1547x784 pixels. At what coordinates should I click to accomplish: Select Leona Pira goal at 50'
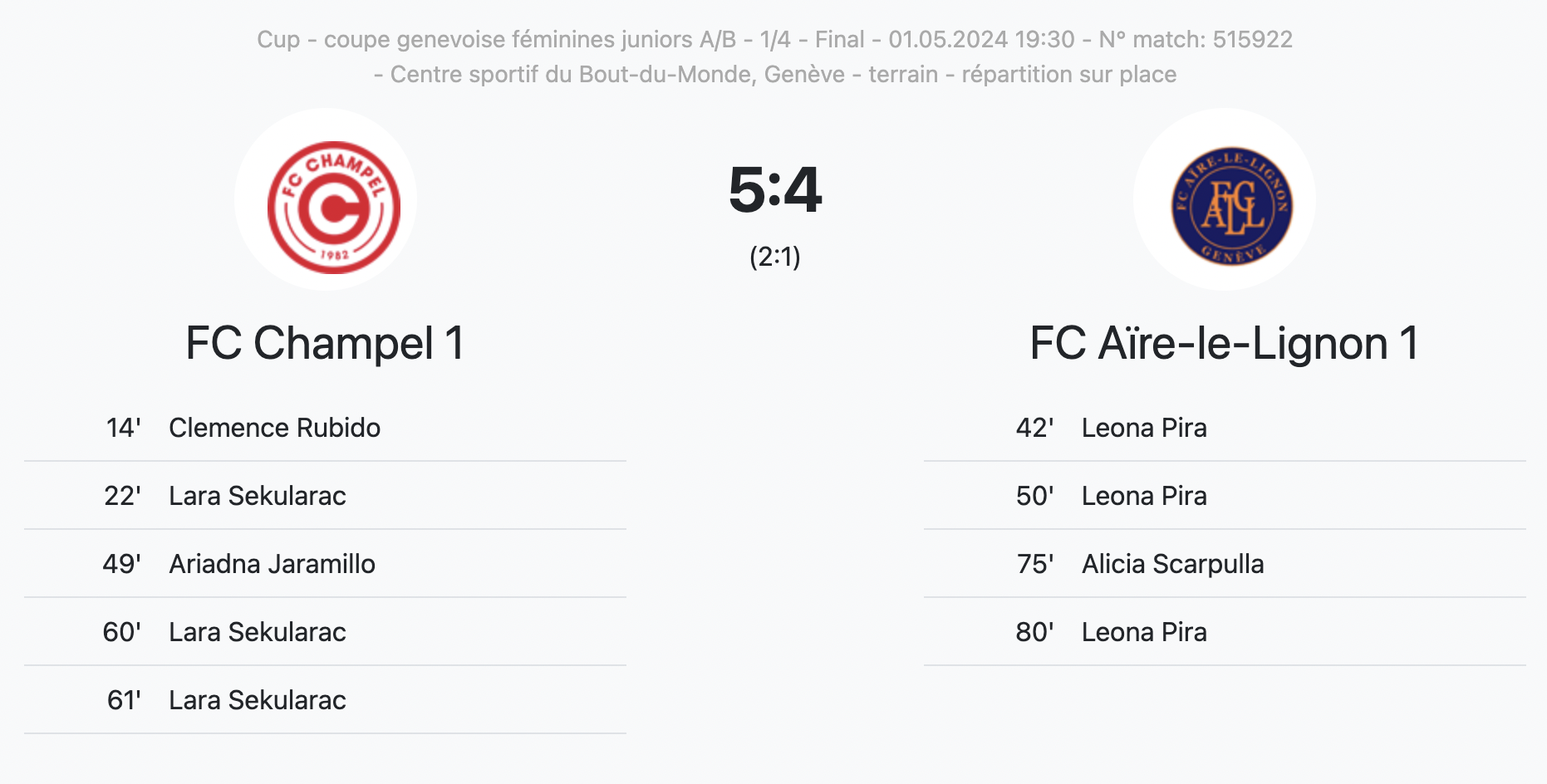[x=1225, y=496]
